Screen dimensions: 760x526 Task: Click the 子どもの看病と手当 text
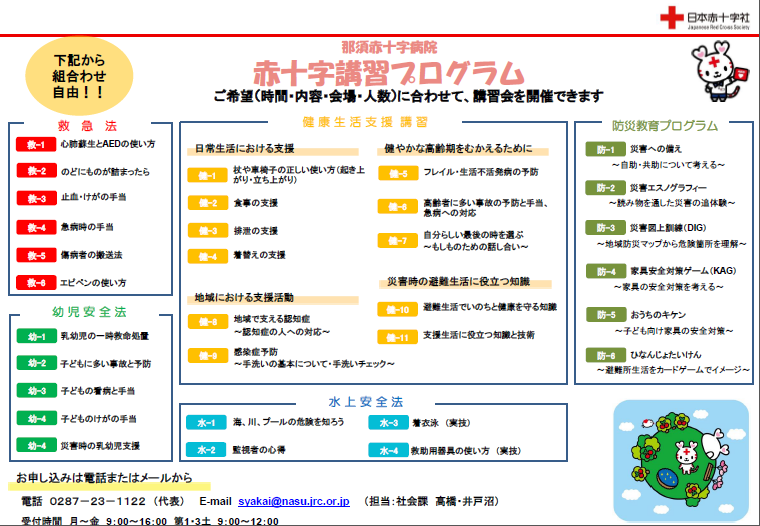click(x=98, y=391)
